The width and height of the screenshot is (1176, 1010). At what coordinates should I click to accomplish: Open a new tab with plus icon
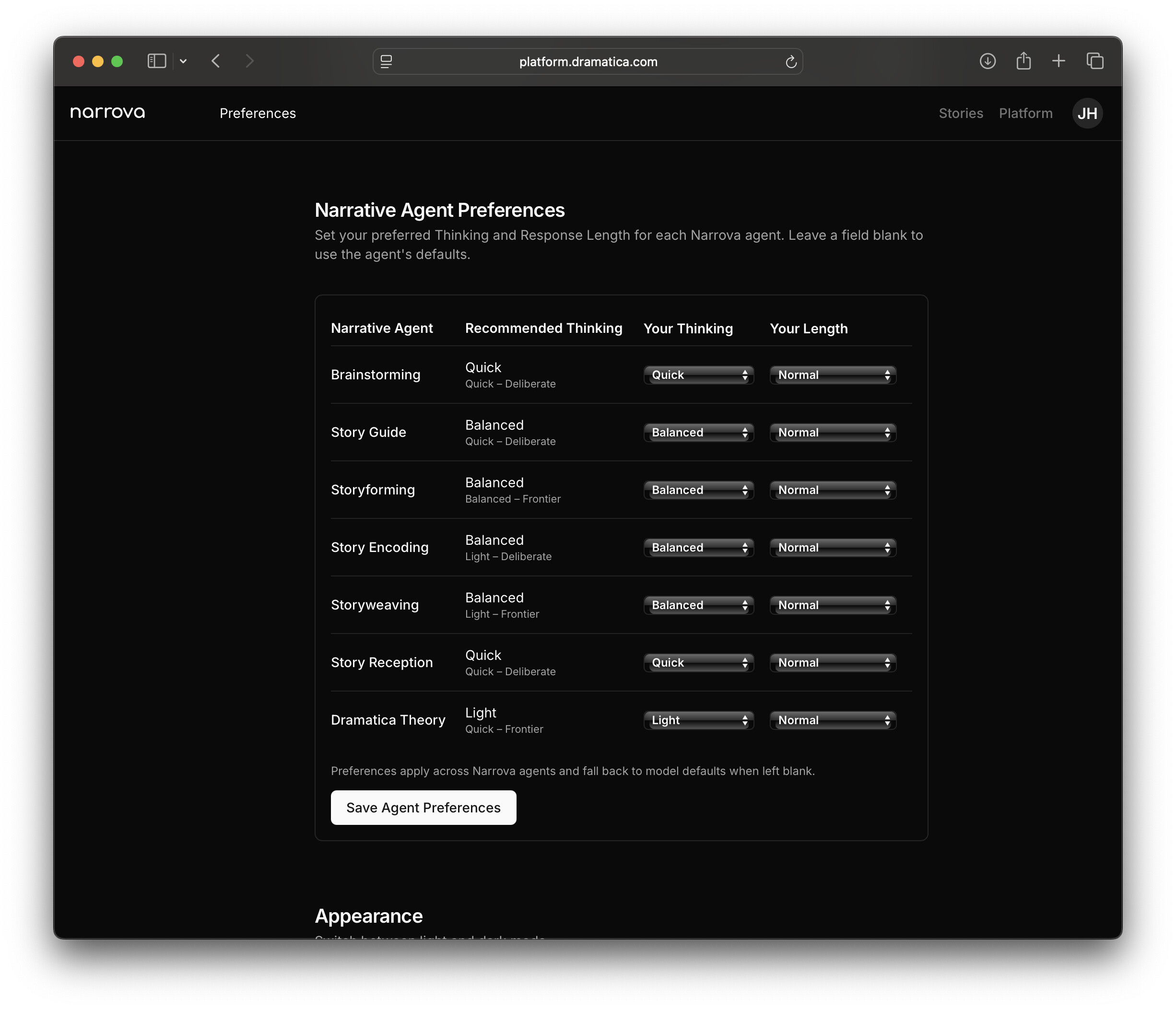click(x=1058, y=61)
